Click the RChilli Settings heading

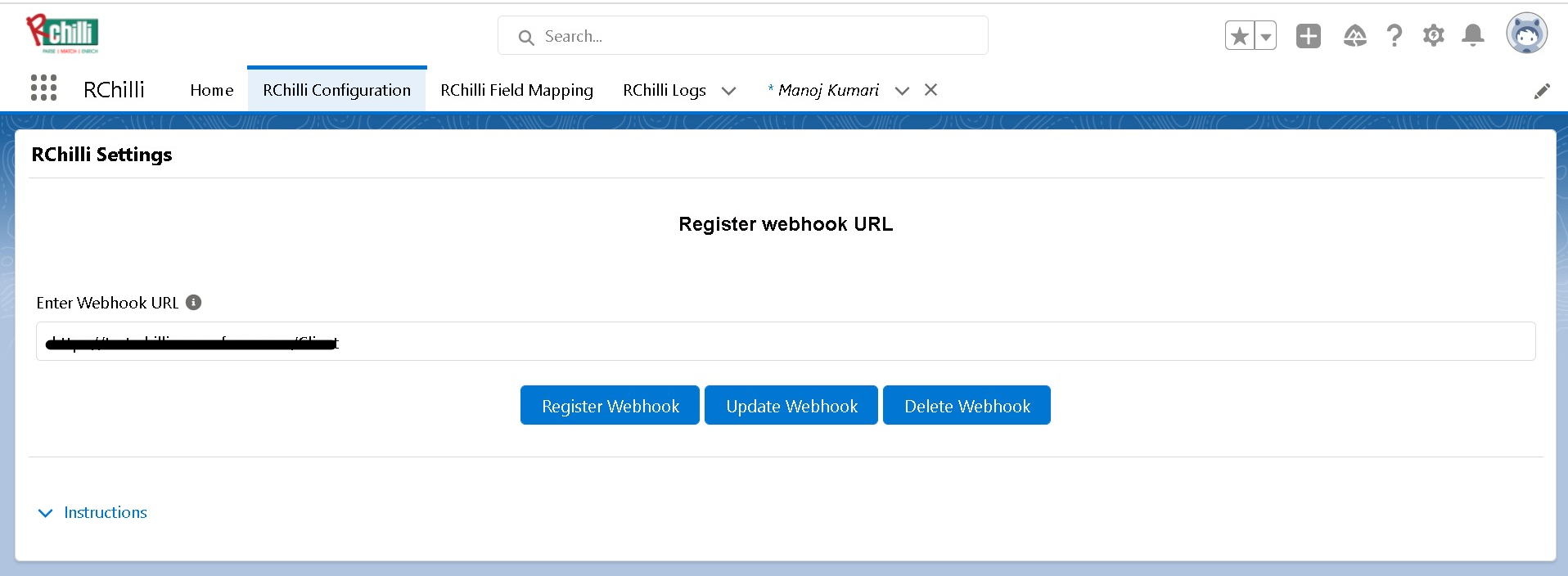tap(101, 155)
